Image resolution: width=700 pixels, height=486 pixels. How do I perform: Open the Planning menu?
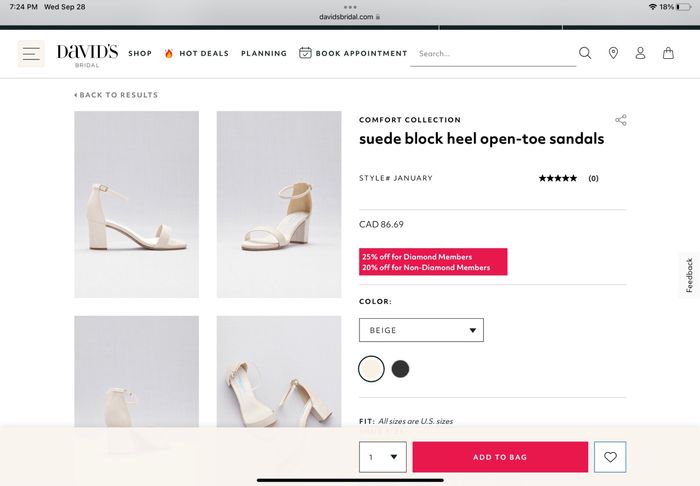264,53
